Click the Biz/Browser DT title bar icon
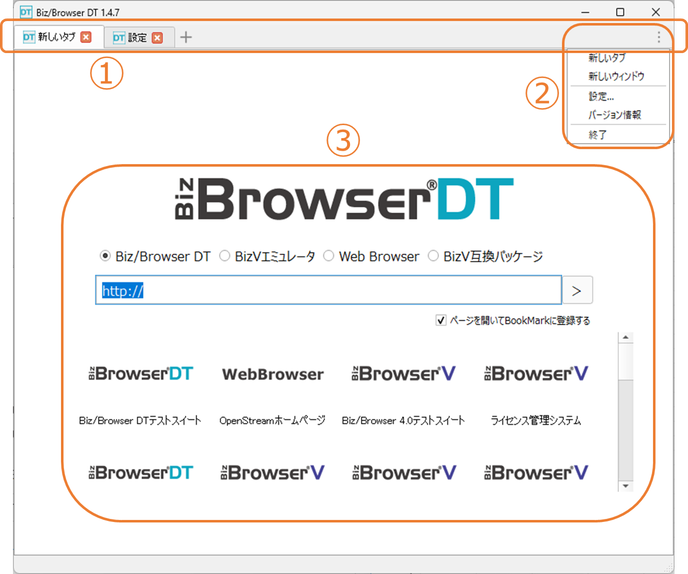This screenshot has width=688, height=574. click(26, 12)
